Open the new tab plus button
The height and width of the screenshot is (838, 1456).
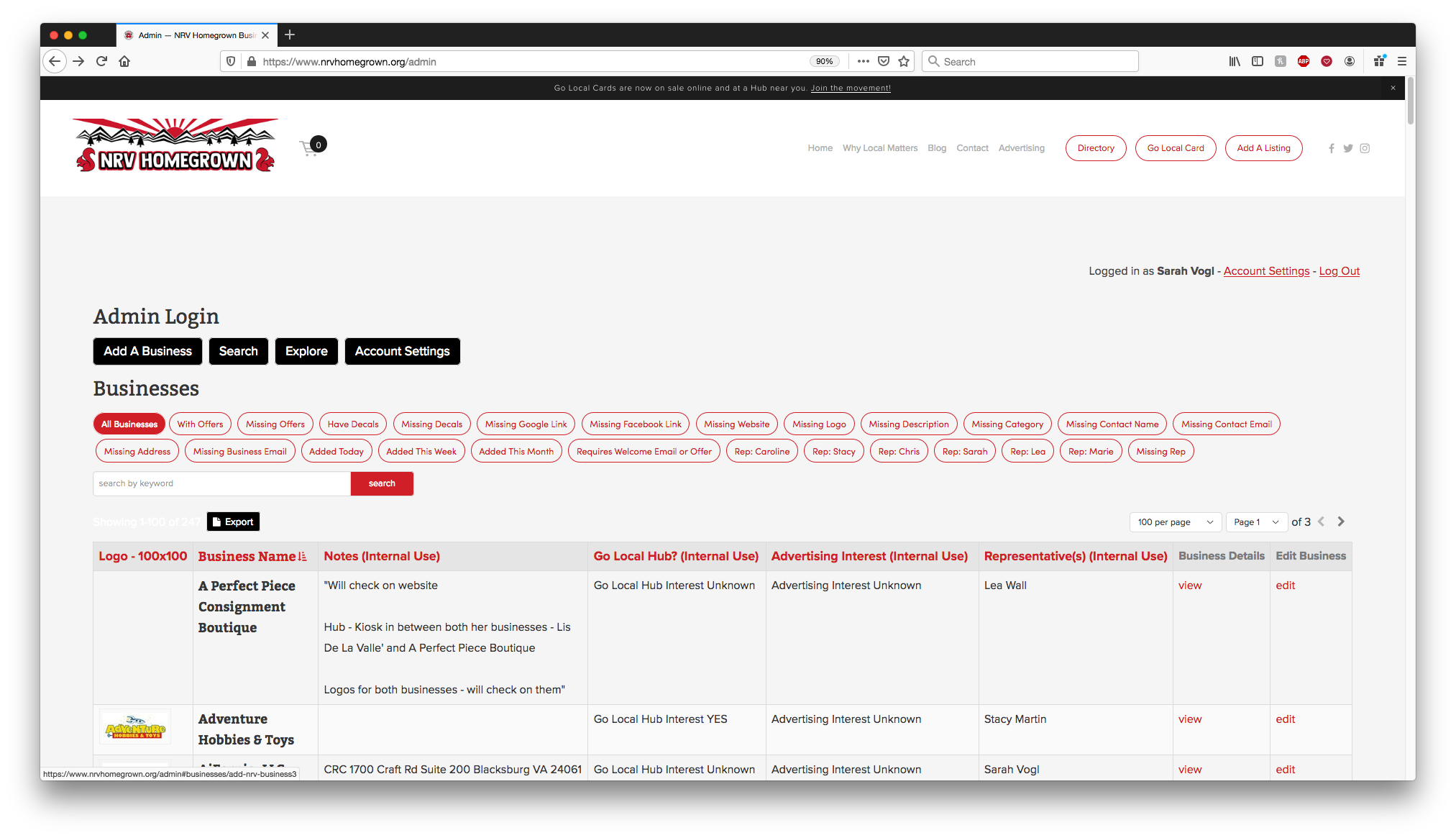pyautogui.click(x=290, y=35)
